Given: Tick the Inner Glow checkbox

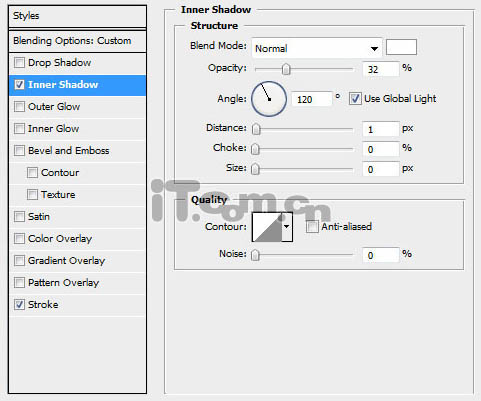Looking at the screenshot, I should (19, 128).
